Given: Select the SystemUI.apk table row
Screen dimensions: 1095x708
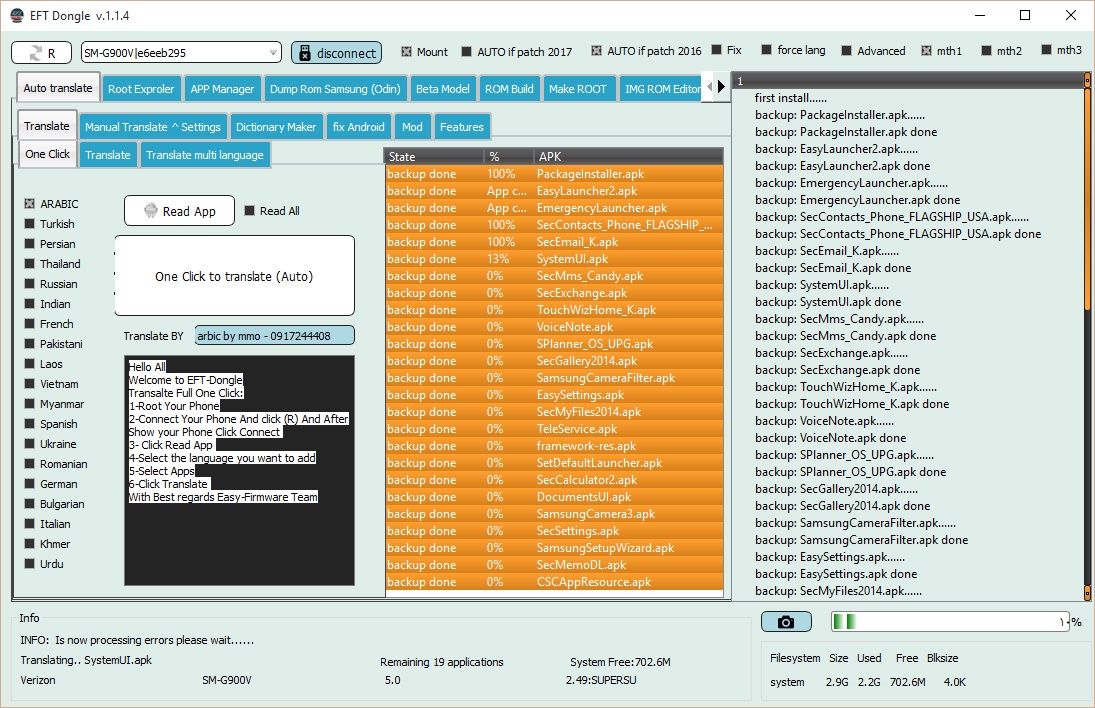Looking at the screenshot, I should click(x=554, y=259).
